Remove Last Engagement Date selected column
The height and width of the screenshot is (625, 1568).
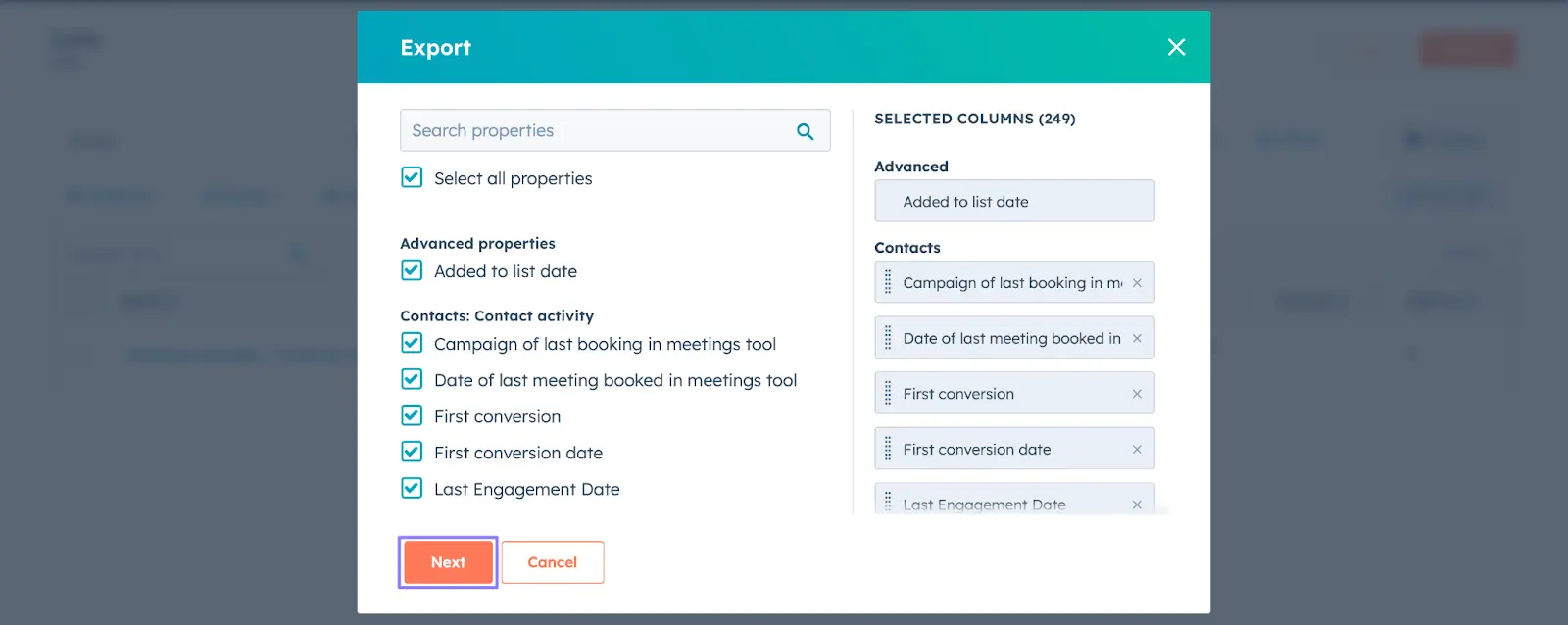1137,505
